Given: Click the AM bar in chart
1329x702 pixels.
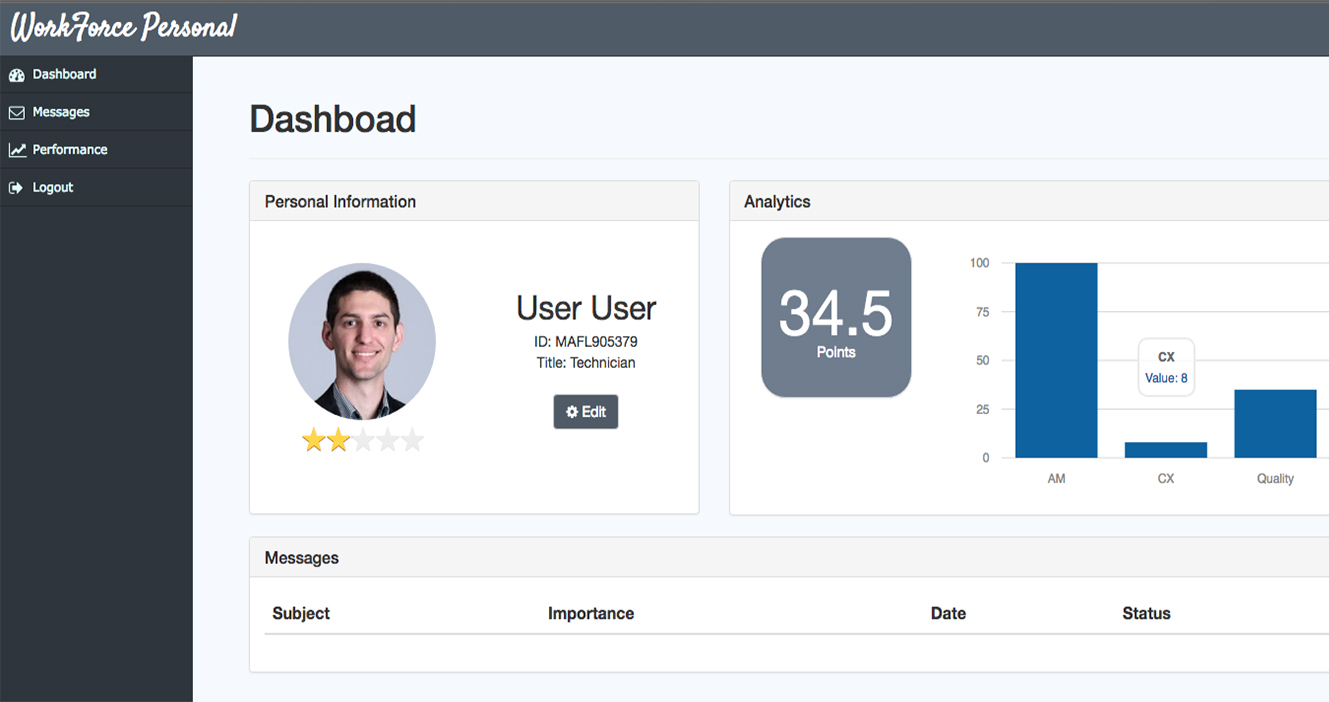Looking at the screenshot, I should (1056, 360).
